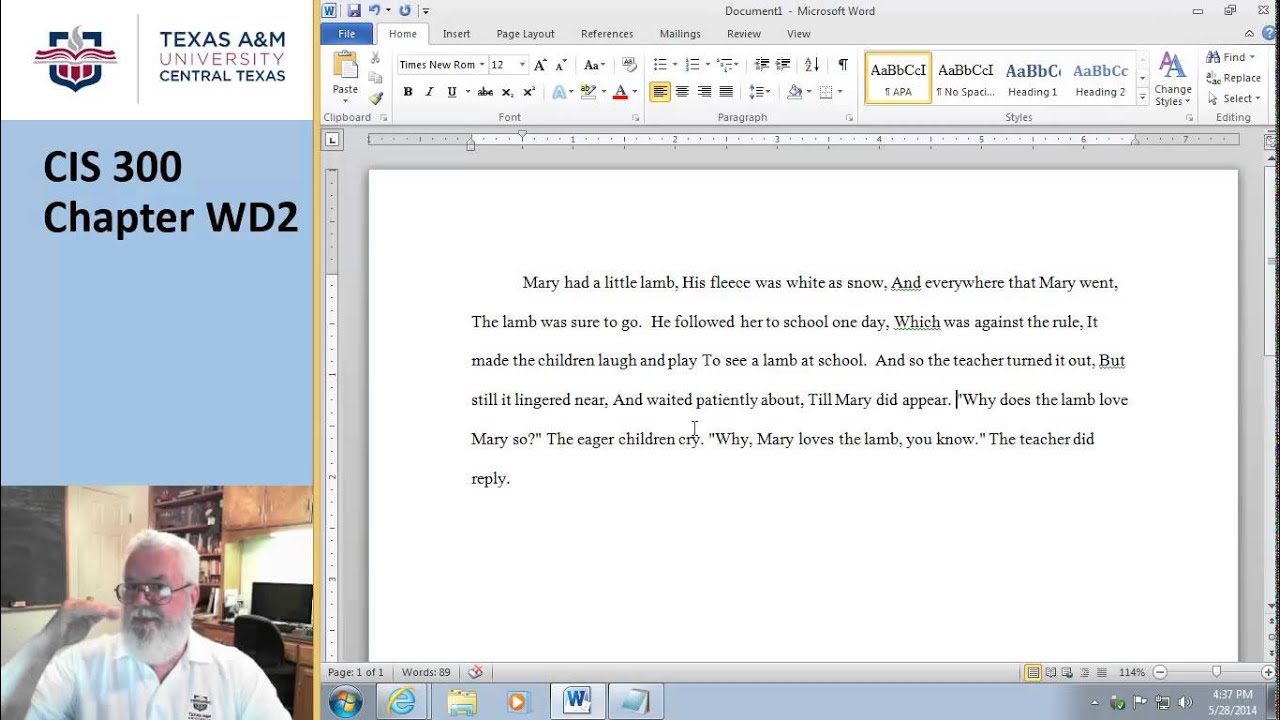Click Replace in the Editing group
Image resolution: width=1280 pixels, height=720 pixels.
[x=1234, y=78]
